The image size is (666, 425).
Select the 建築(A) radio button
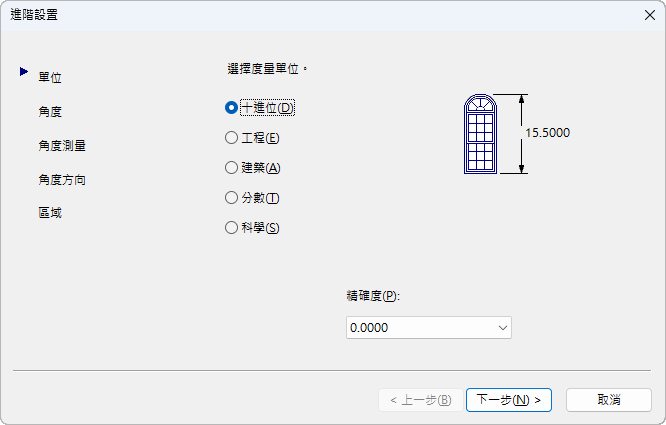(232, 167)
